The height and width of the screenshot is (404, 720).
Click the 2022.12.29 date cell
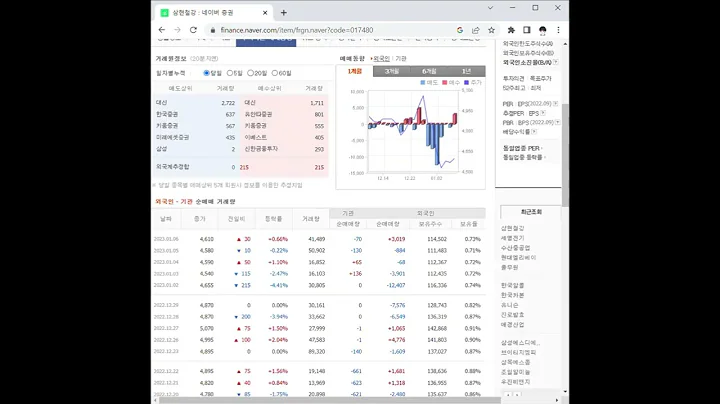[x=166, y=305]
